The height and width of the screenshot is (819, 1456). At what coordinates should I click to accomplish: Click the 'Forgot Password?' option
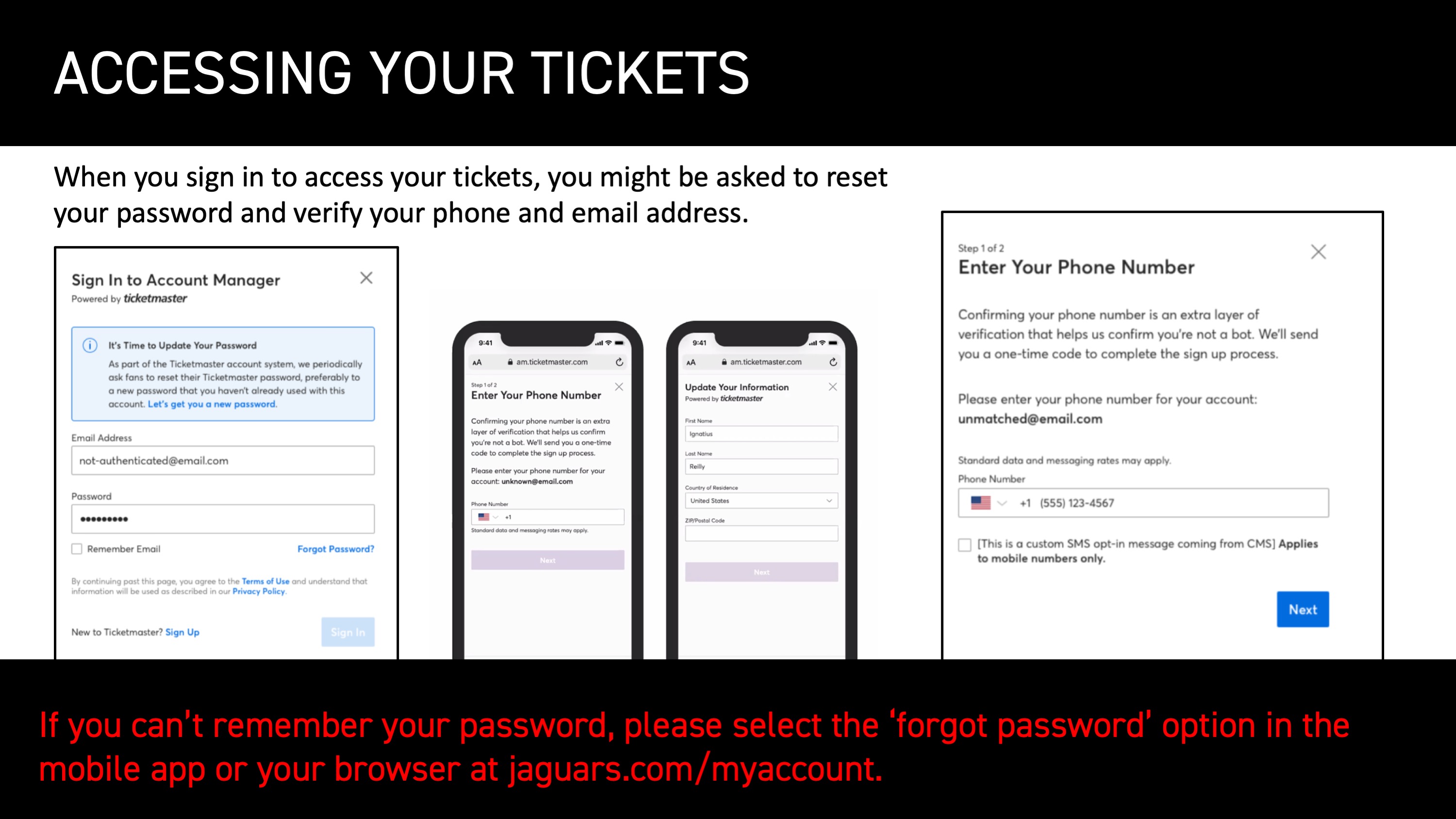coord(336,548)
